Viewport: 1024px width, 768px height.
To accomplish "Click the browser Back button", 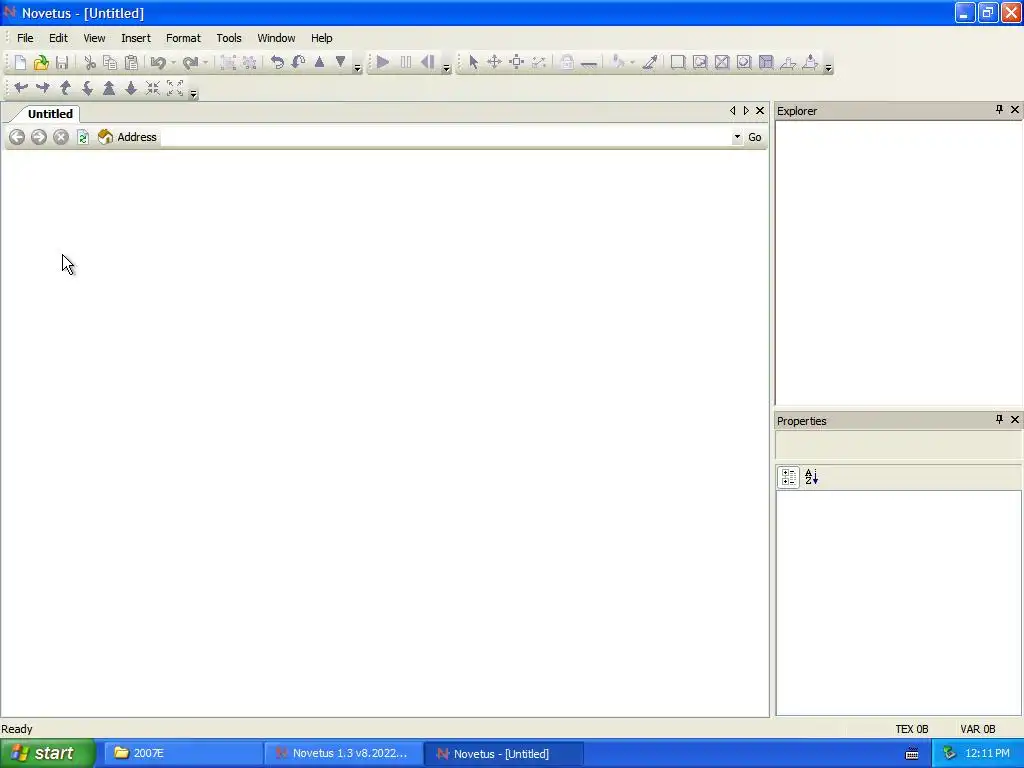I will tap(17, 137).
